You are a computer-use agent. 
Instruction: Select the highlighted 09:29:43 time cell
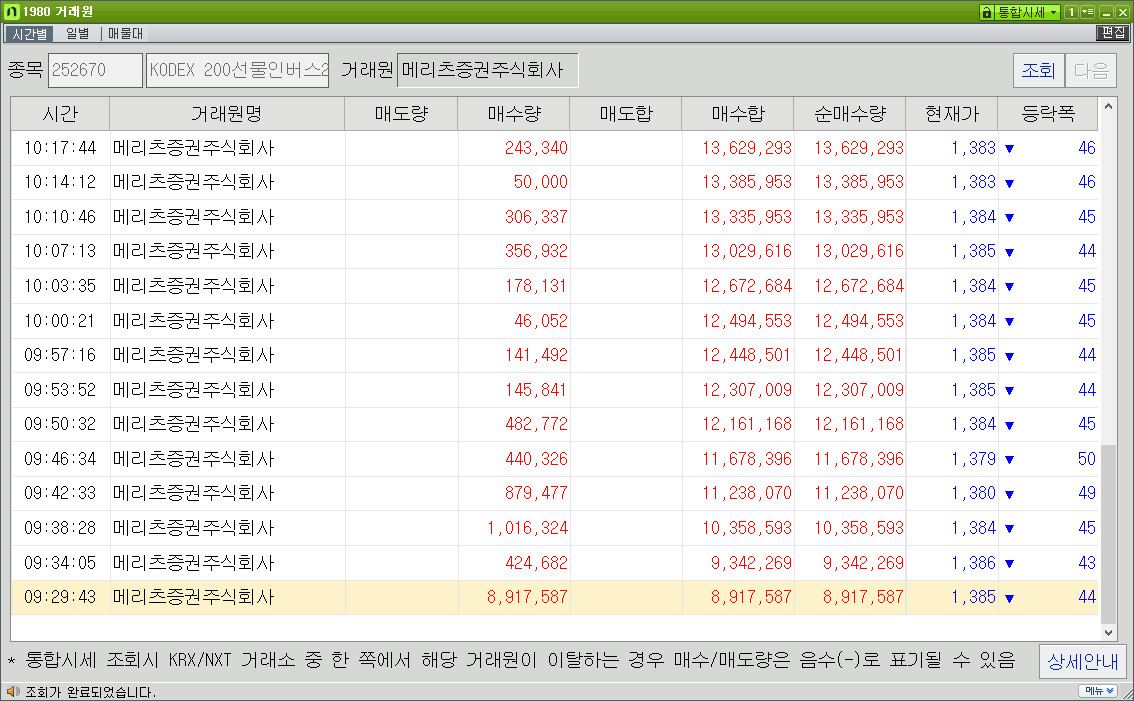(x=60, y=598)
